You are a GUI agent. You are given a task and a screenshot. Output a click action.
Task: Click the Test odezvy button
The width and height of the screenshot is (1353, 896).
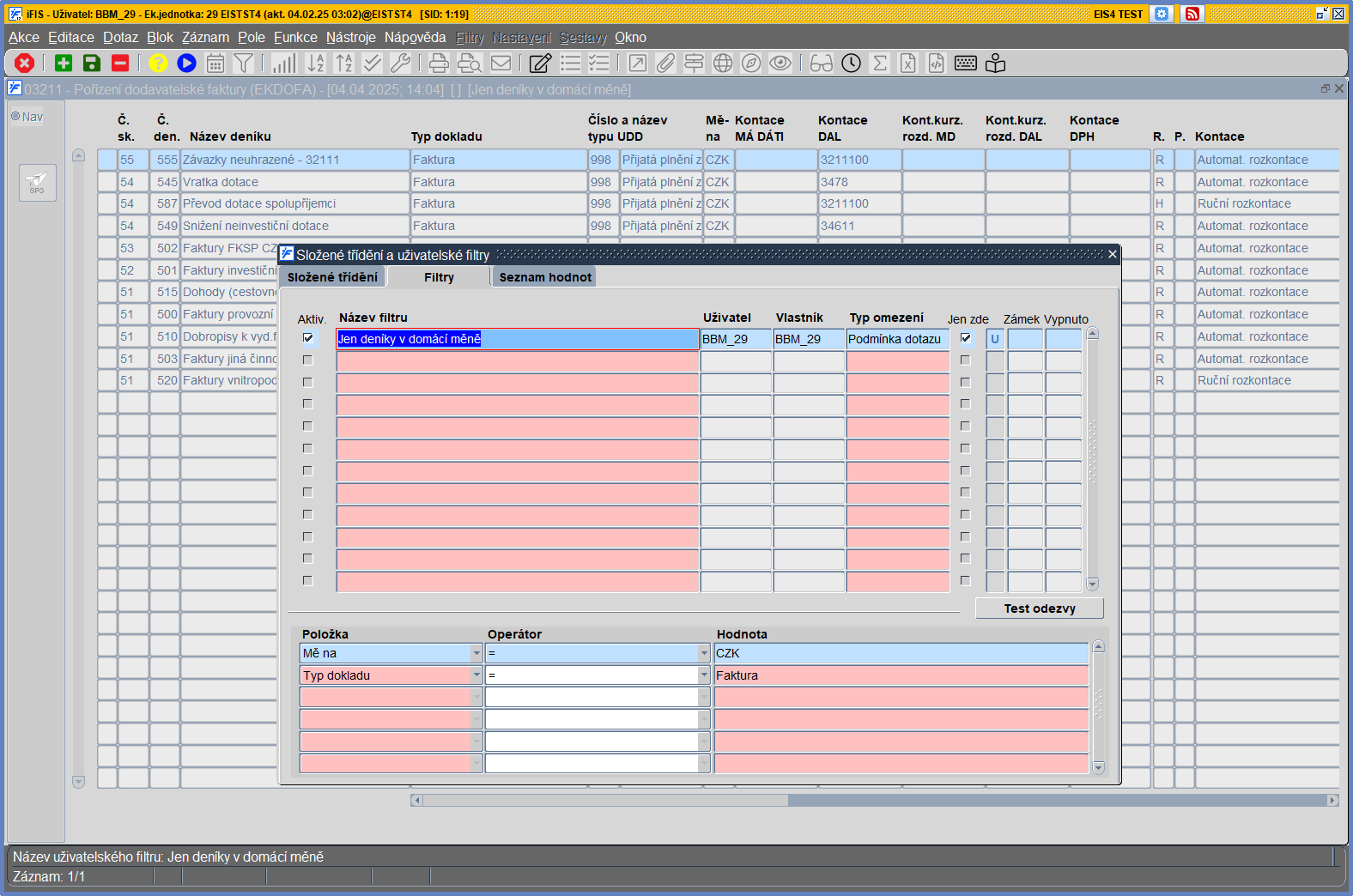pos(1040,608)
